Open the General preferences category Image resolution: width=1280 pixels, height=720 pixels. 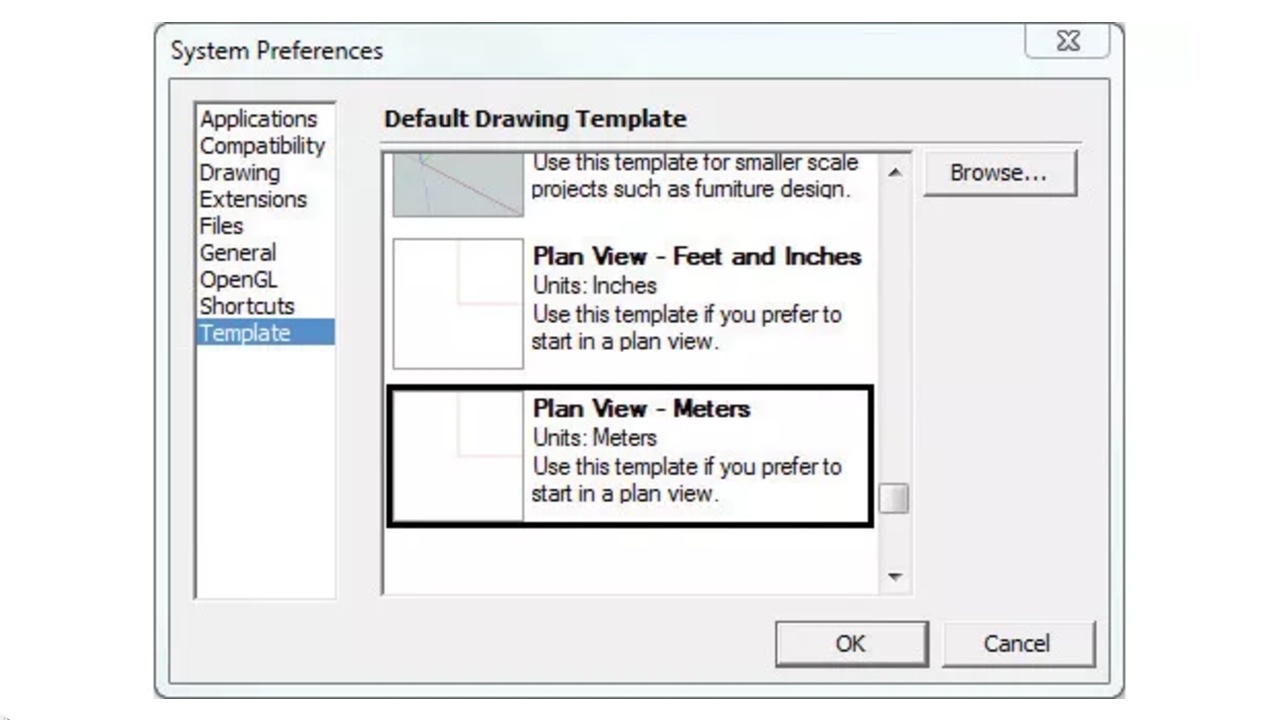[x=238, y=253]
